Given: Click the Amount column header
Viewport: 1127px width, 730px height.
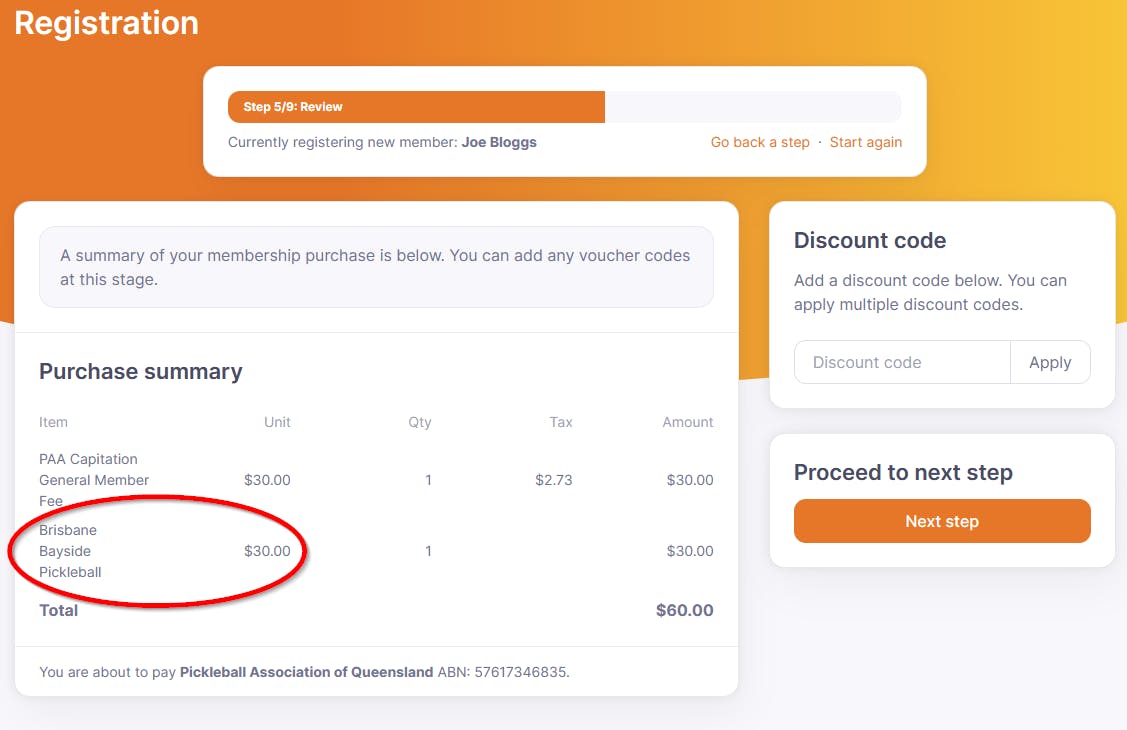Looking at the screenshot, I should point(688,422).
